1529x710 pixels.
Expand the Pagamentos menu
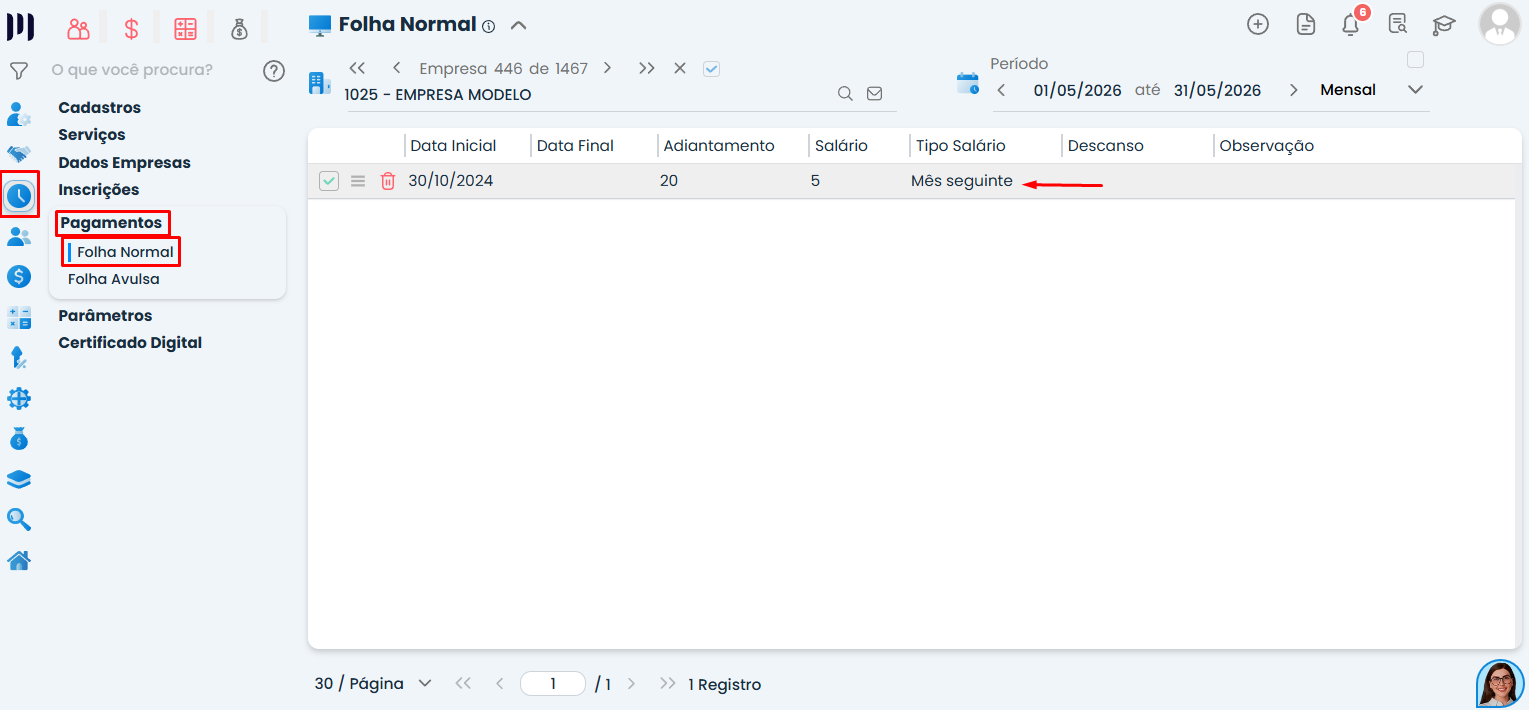[x=112, y=223]
